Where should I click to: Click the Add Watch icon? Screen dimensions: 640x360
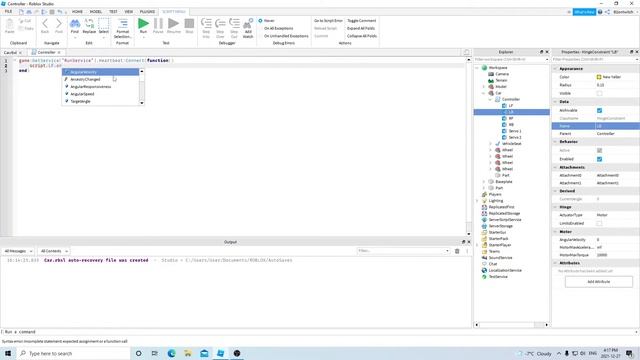point(248,24)
